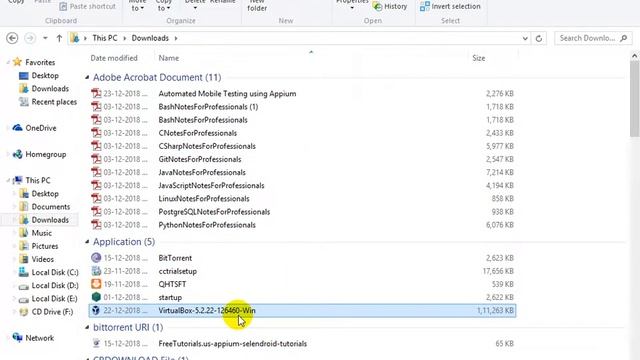Click Paste shortcut in ribbon
This screenshot has width=640, height=360.
tap(87, 6)
